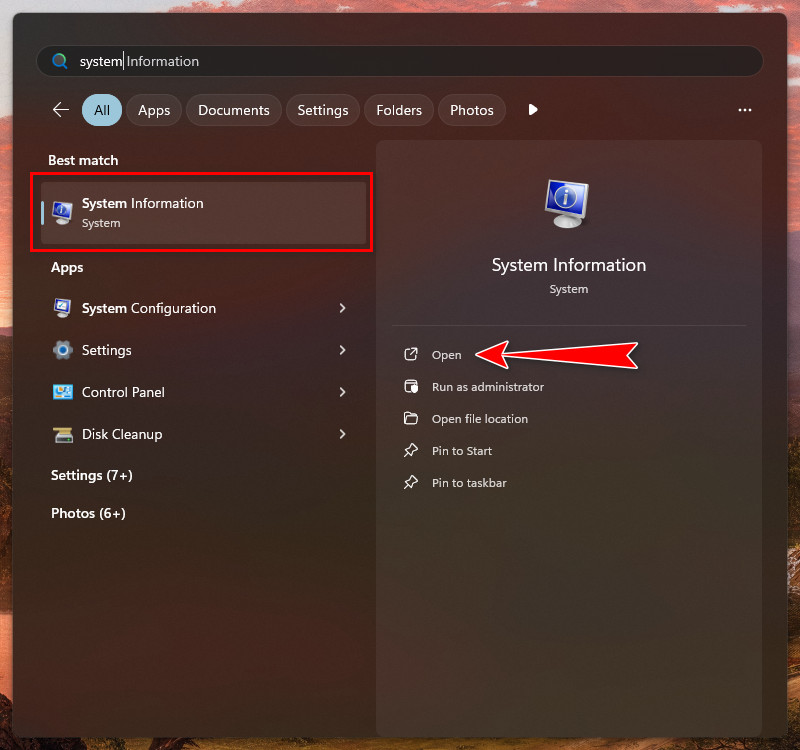Click the Open file location folder icon
This screenshot has height=750, width=800.
[x=411, y=418]
